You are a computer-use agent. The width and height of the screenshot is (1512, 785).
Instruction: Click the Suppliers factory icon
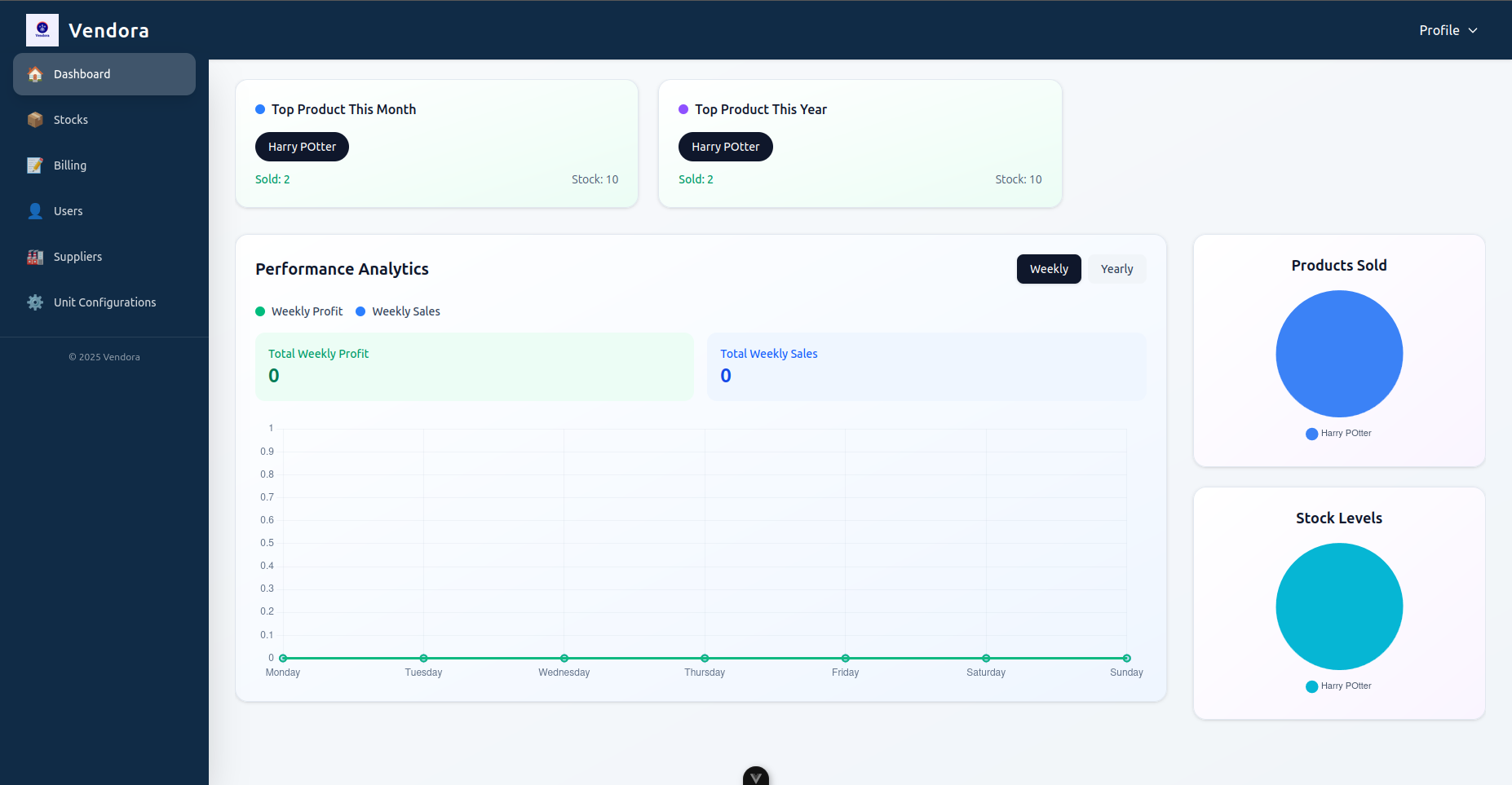(x=35, y=257)
